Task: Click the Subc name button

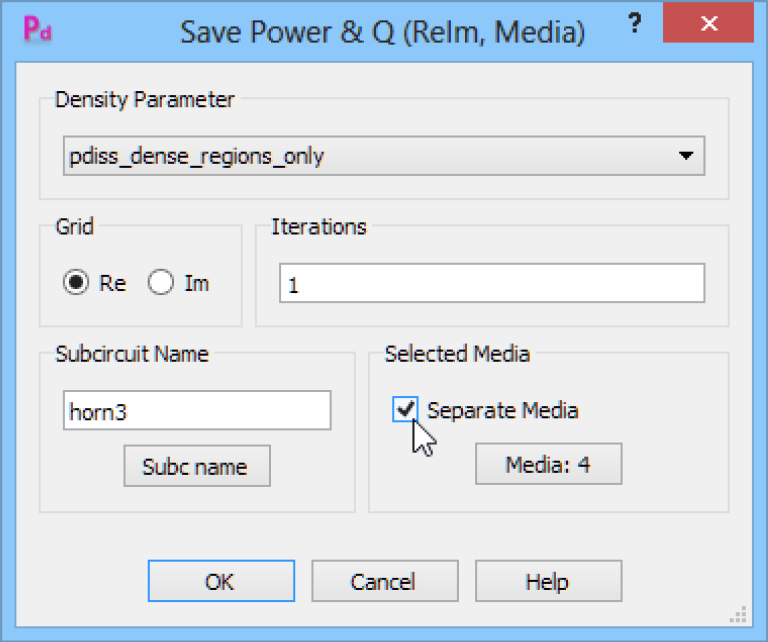Action: point(197,466)
